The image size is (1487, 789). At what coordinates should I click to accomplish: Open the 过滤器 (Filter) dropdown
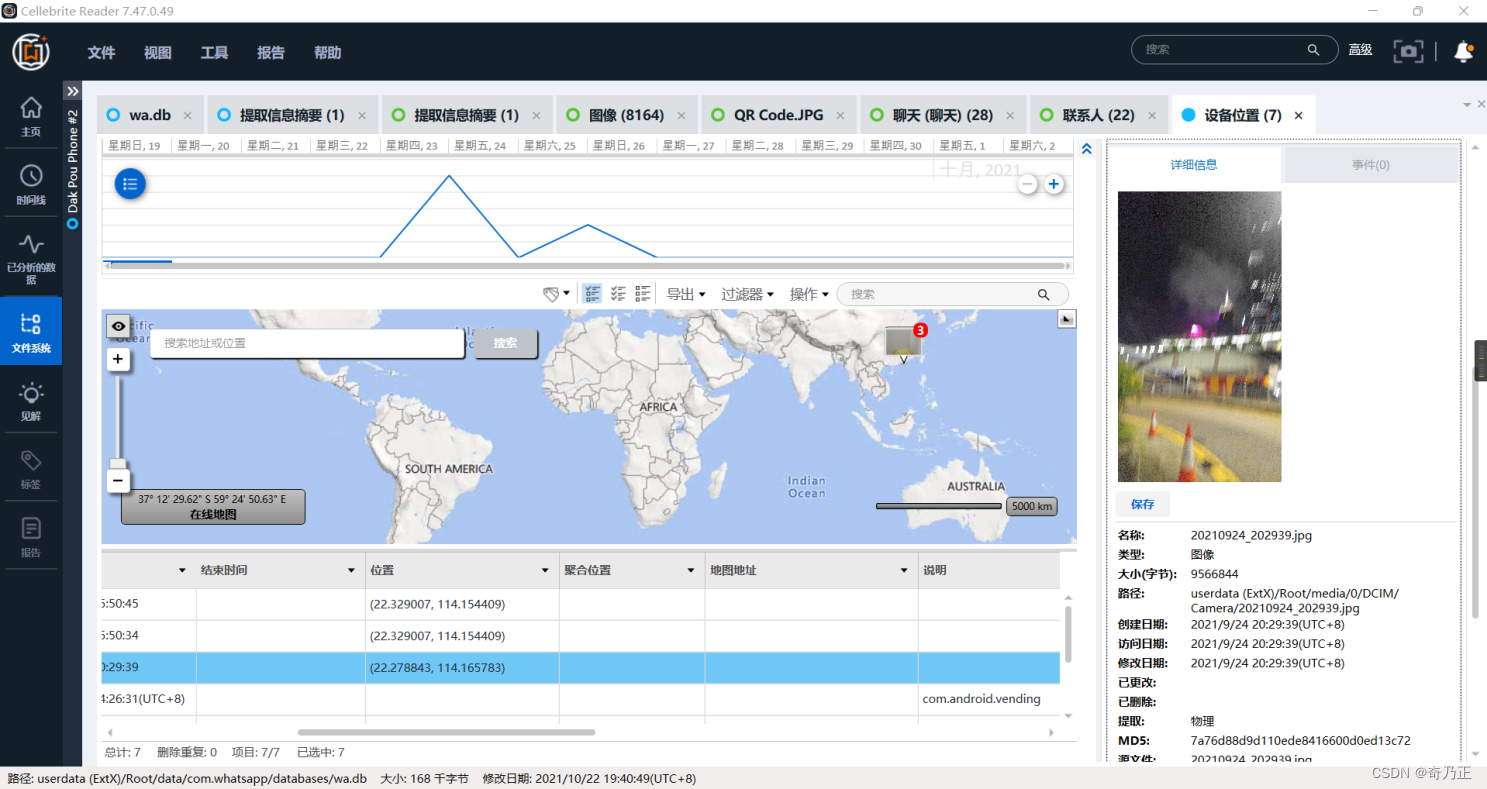click(x=747, y=294)
